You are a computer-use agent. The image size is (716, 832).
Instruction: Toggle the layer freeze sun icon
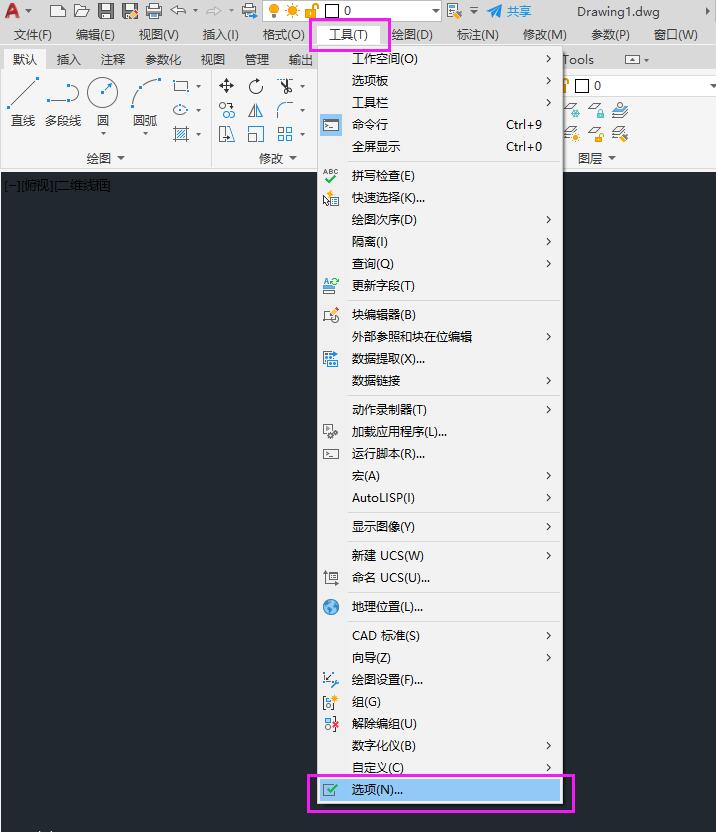pyautogui.click(x=292, y=11)
